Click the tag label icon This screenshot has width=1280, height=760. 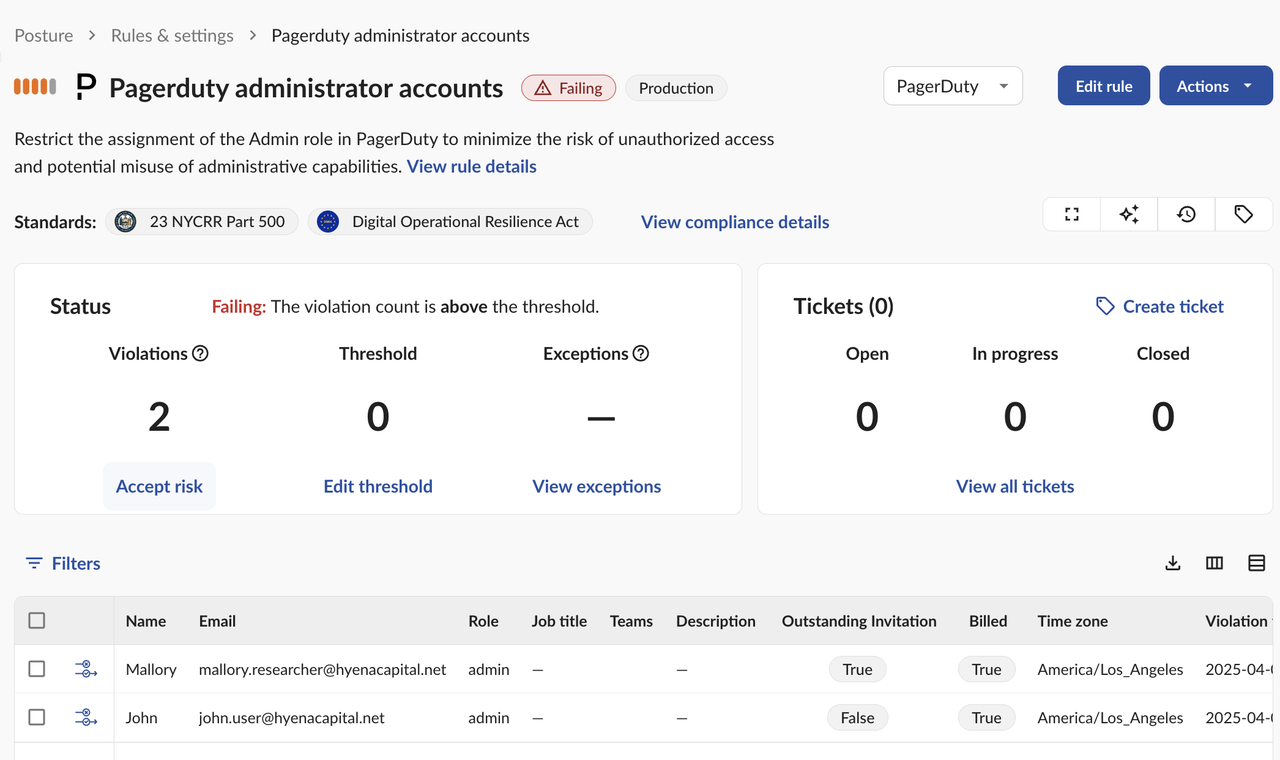pyautogui.click(x=1243, y=214)
